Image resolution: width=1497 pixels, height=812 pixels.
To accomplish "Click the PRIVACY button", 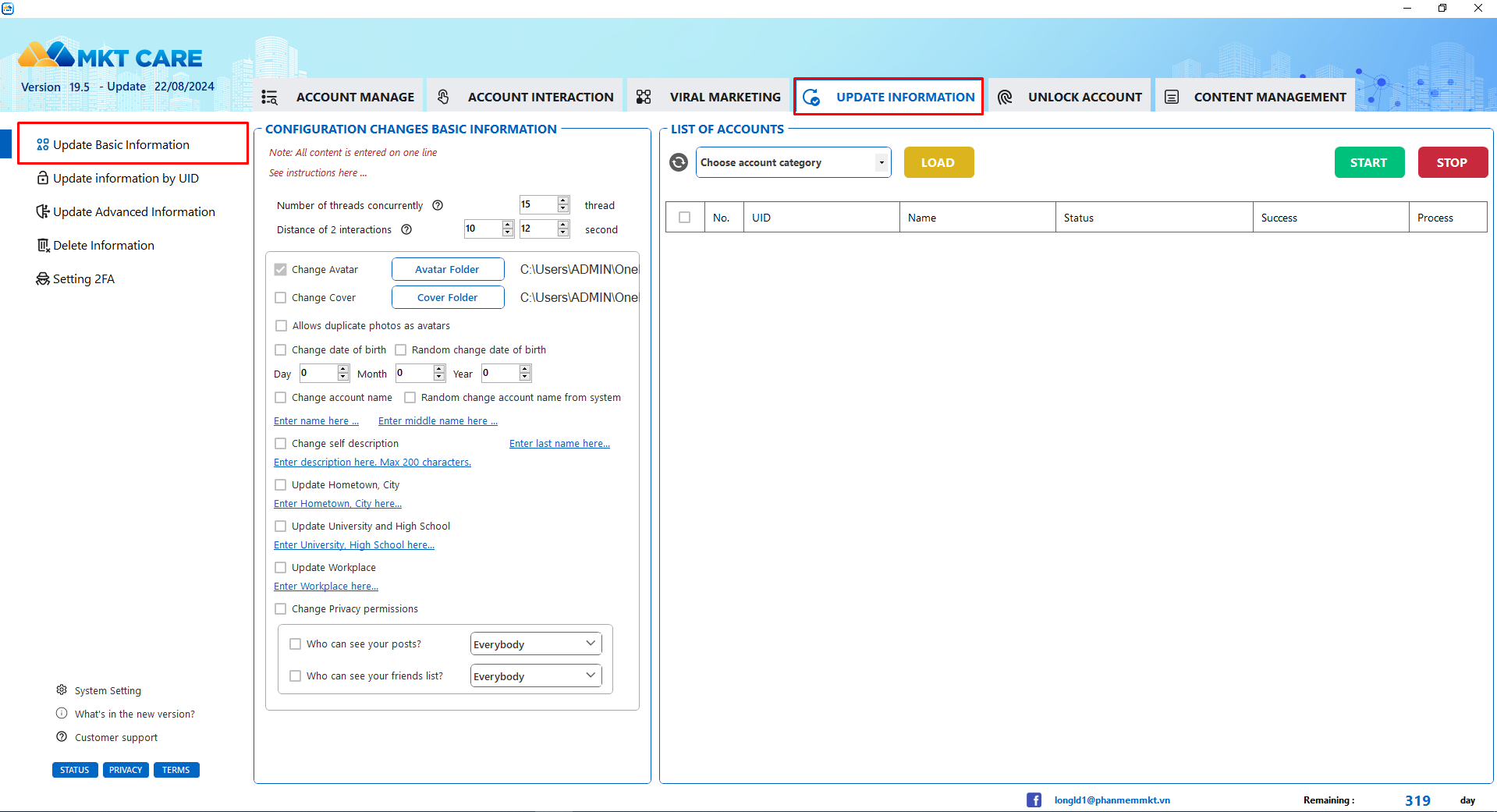I will 126,770.
